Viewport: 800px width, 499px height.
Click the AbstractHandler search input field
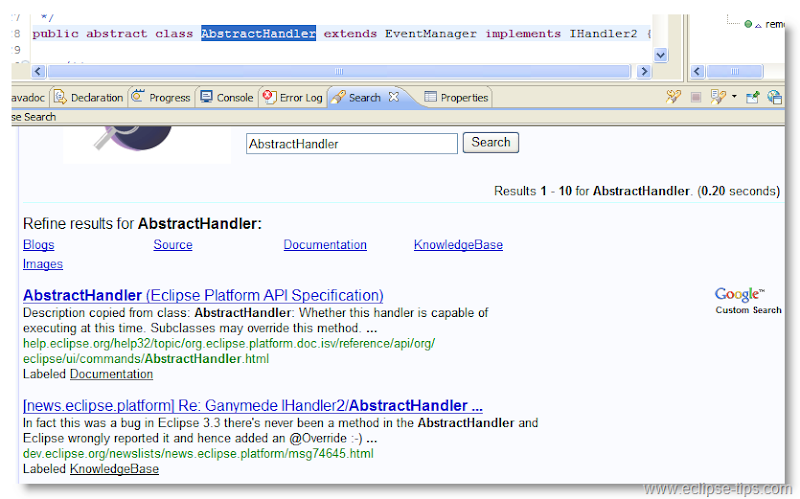352,143
